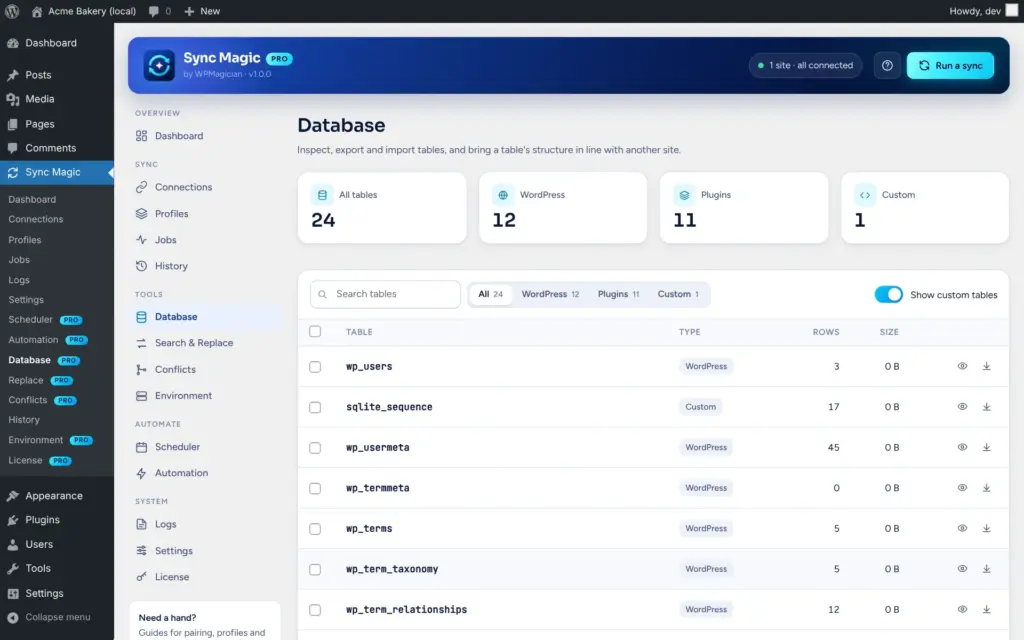Click the Plugins layers card icon
This screenshot has width=1024, height=640.
coord(684,195)
